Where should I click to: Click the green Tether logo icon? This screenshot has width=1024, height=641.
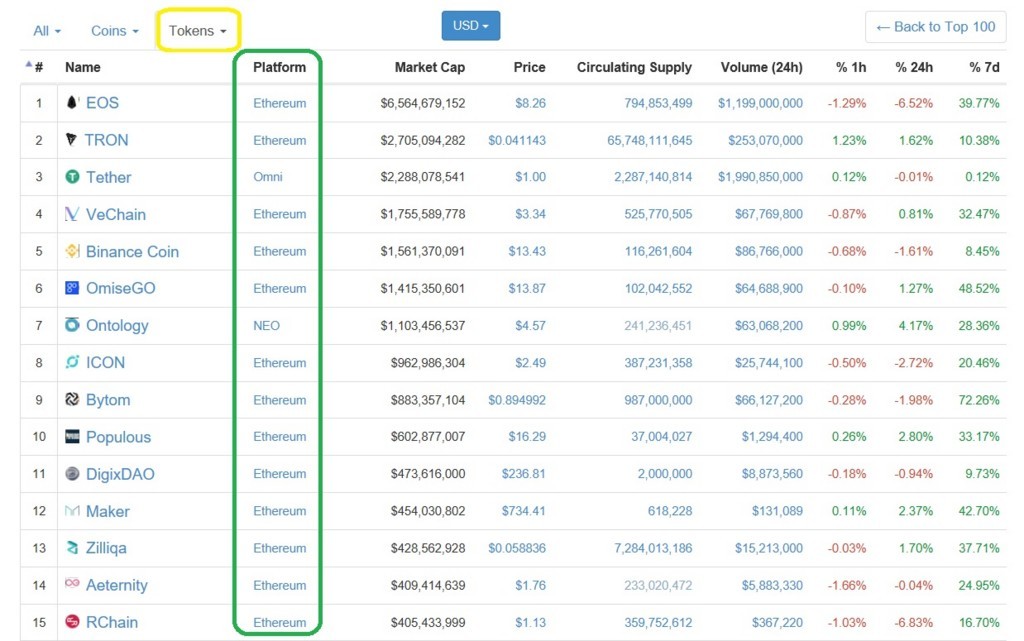[72, 177]
